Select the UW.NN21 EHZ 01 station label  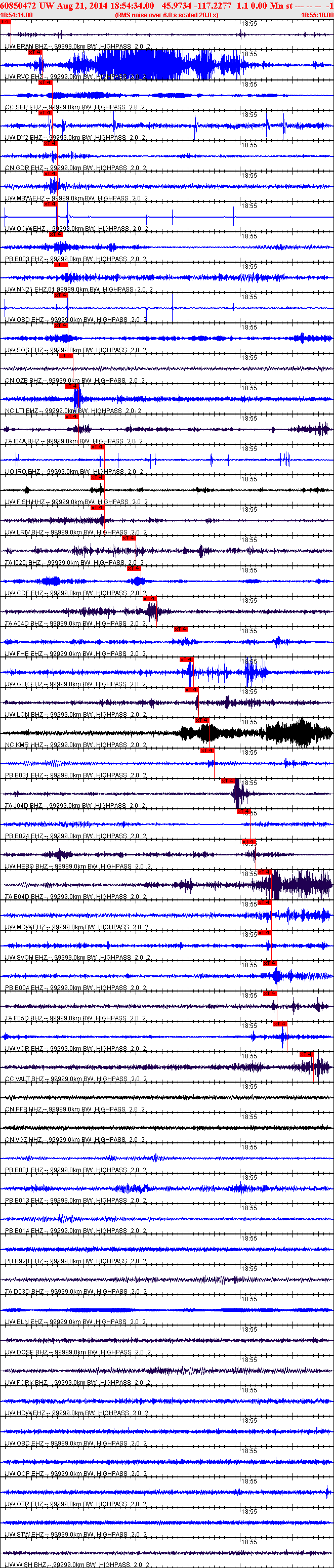tap(79, 290)
